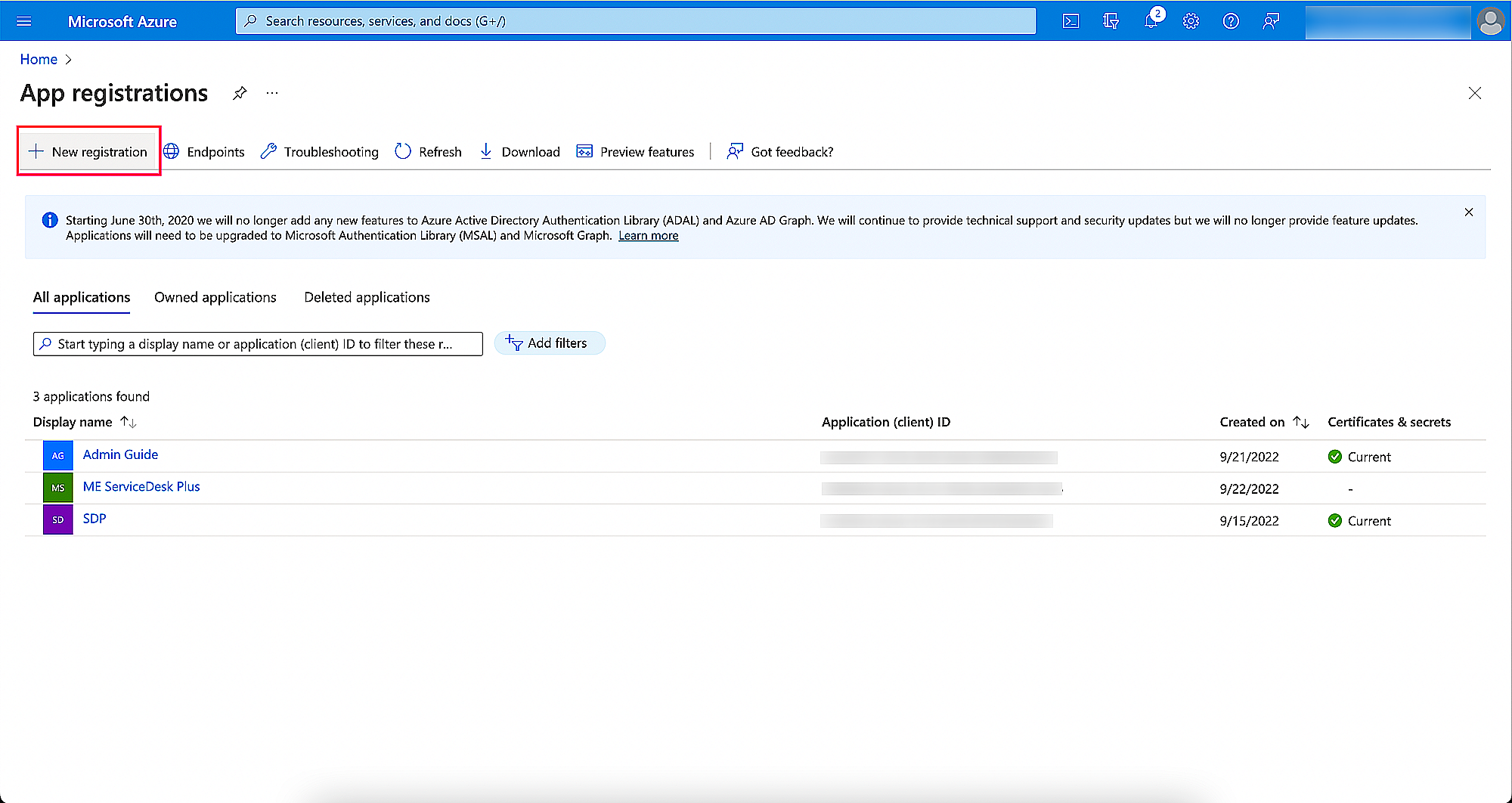The height and width of the screenshot is (803, 1512).
Task: Click the Created on column header text
Action: coord(1252,422)
